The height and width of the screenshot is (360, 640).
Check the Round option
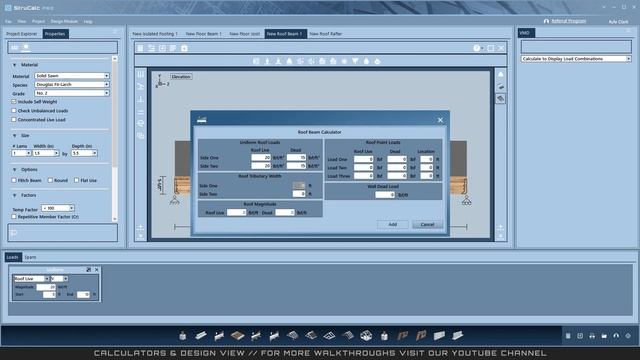coord(50,180)
